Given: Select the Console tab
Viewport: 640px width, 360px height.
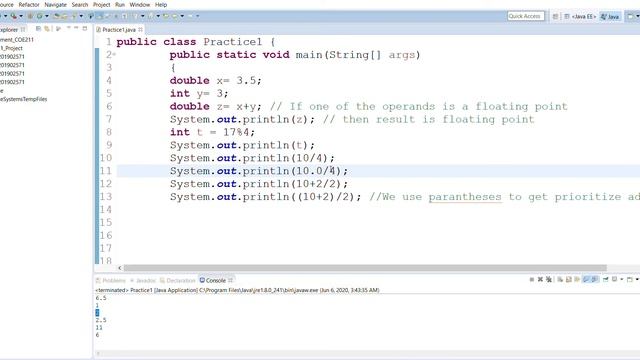Looking at the screenshot, I should pos(213,280).
